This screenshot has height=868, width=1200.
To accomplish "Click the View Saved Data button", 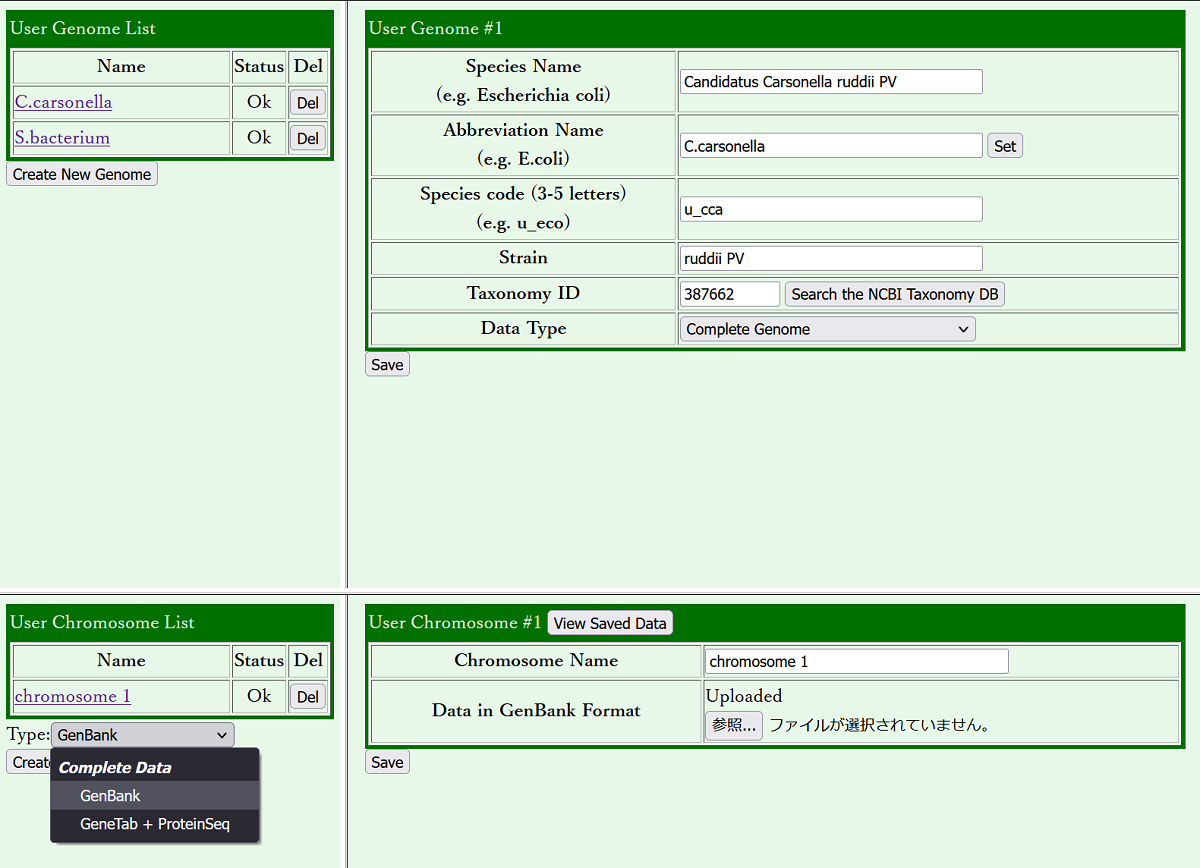I will [x=609, y=623].
